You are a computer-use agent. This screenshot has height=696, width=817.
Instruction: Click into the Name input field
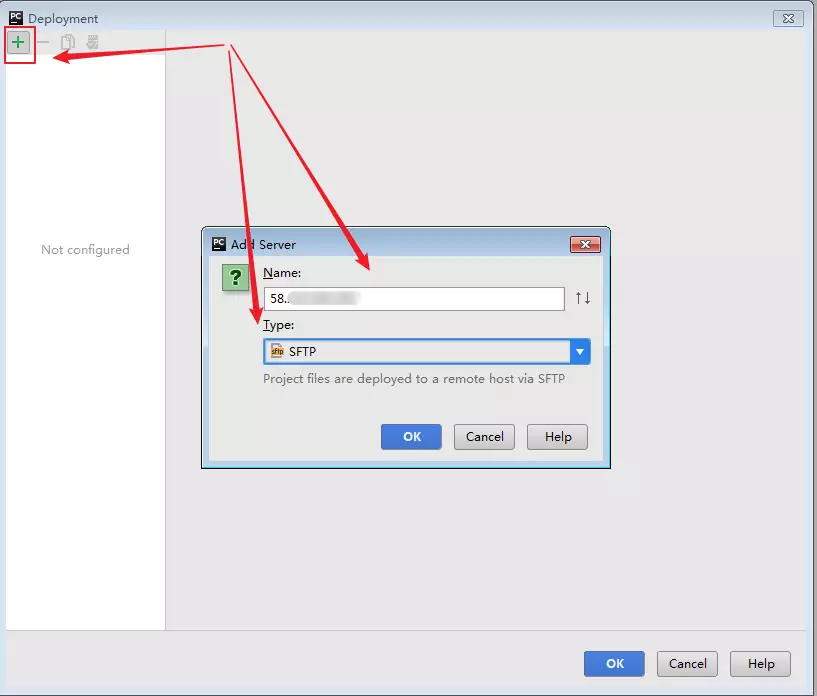click(414, 299)
